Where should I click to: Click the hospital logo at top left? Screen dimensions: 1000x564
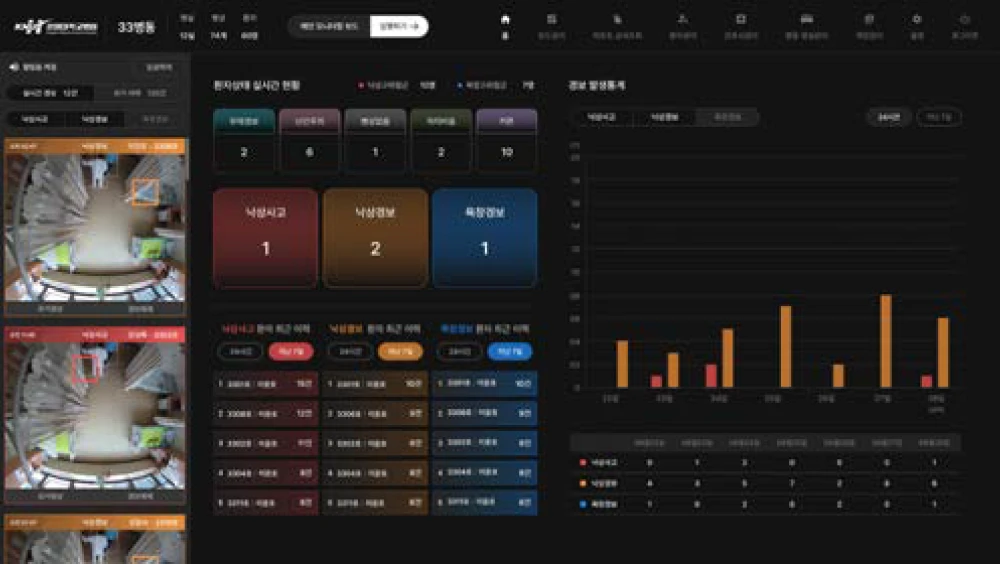coord(55,26)
